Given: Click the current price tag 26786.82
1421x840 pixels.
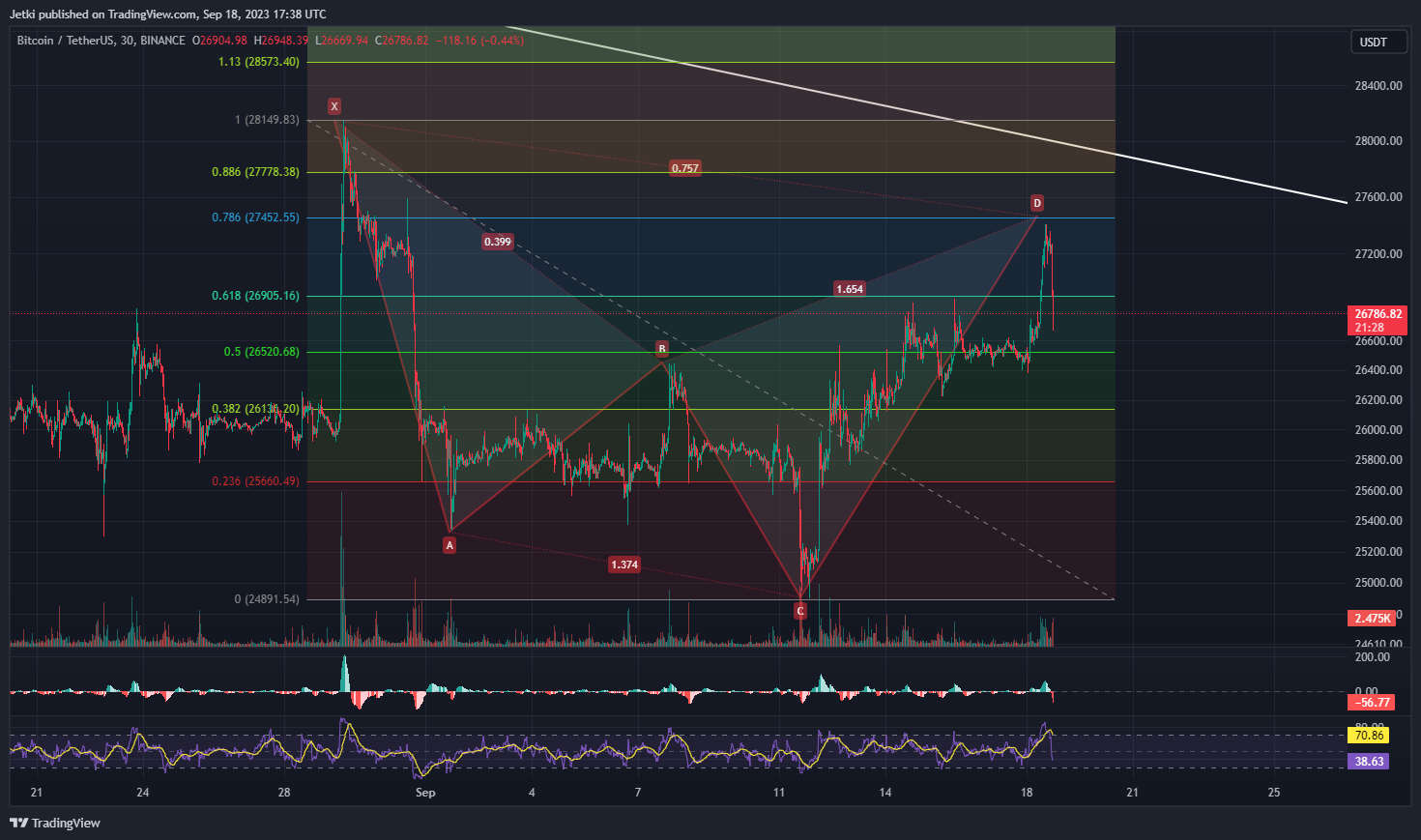Looking at the screenshot, I should (x=1377, y=313).
